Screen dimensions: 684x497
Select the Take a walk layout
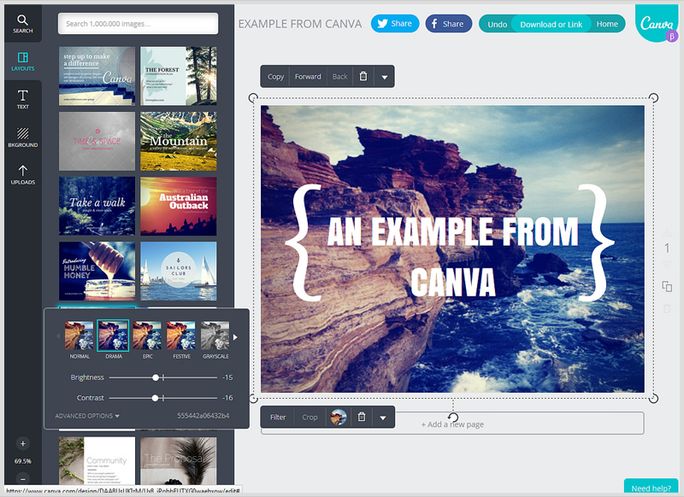coord(97,206)
